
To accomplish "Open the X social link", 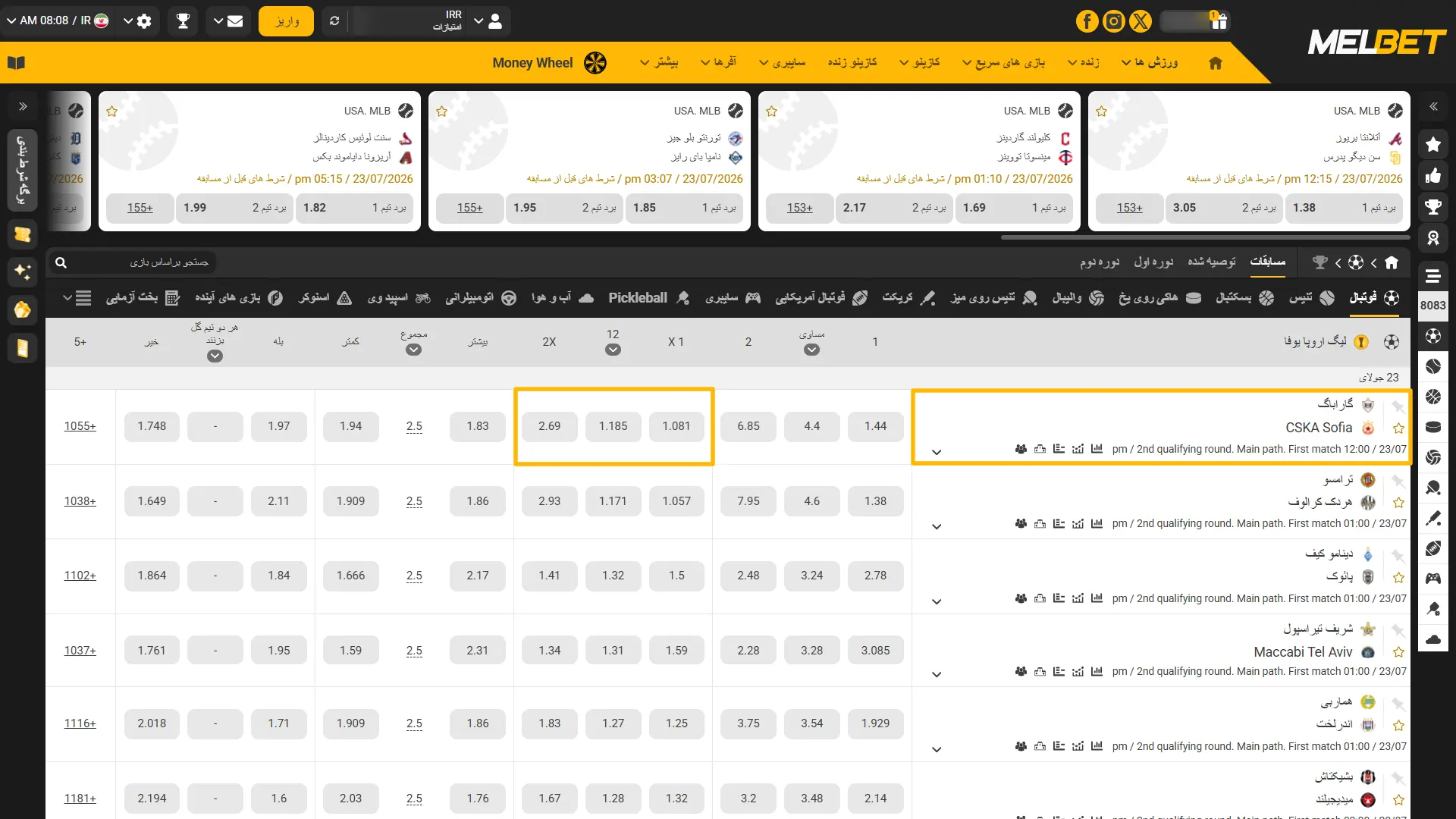I will (1141, 21).
